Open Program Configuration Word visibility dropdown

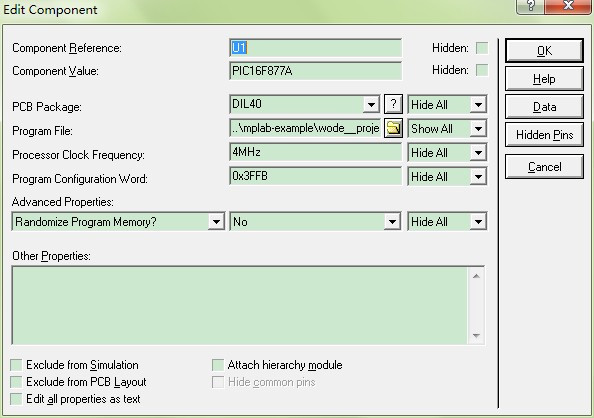[478, 177]
